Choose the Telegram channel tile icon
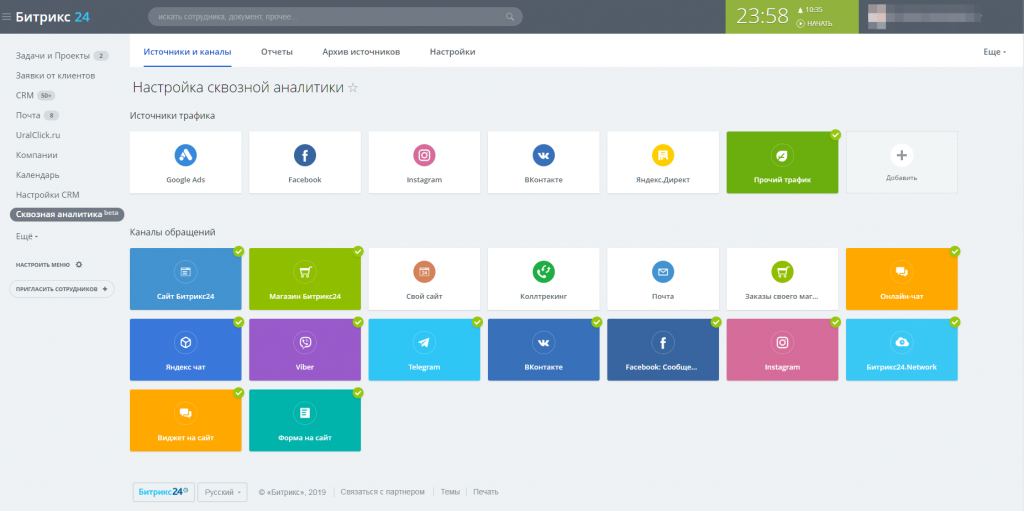This screenshot has width=1024, height=511. click(x=424, y=342)
